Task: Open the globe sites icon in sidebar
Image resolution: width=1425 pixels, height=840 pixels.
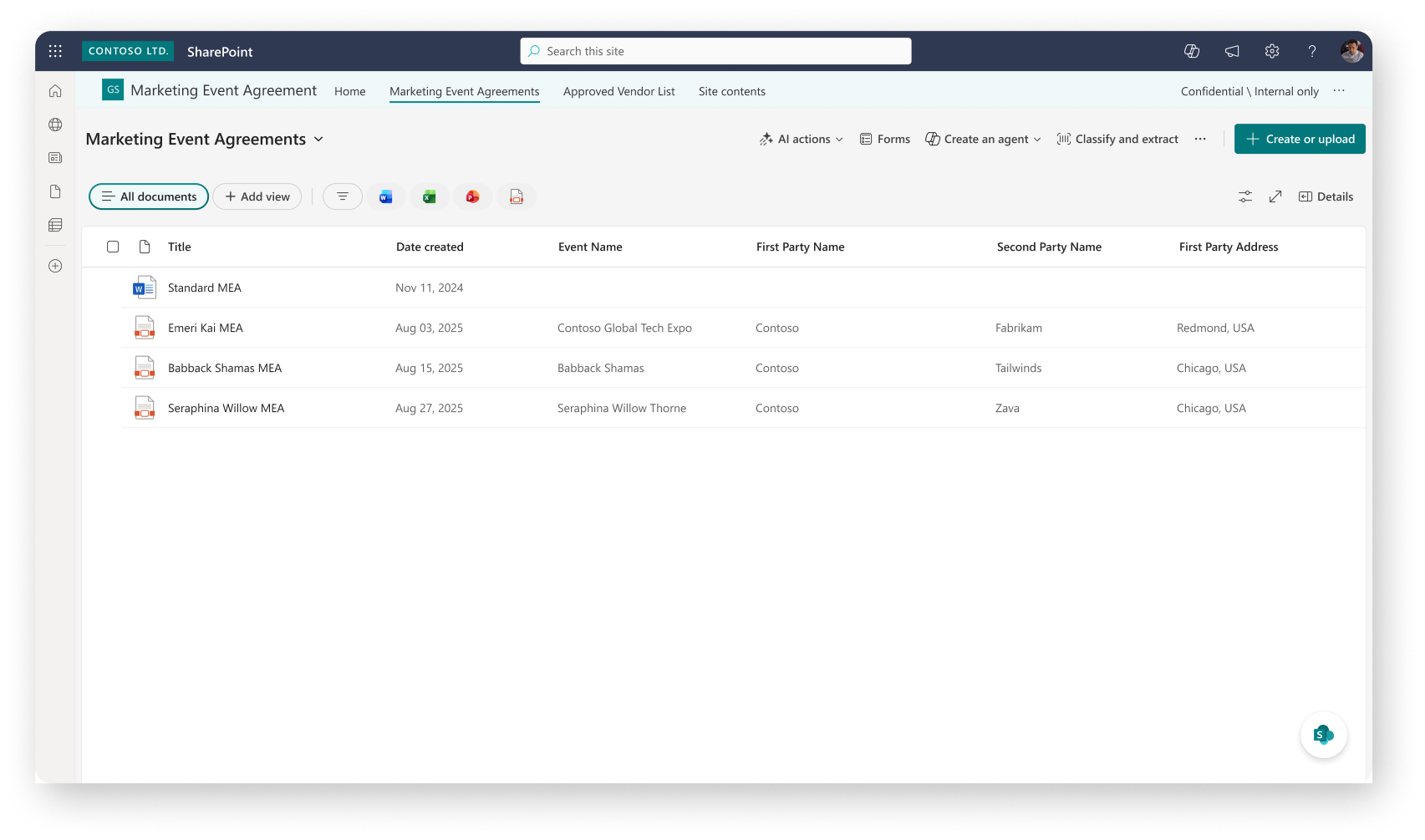Action: [55, 125]
